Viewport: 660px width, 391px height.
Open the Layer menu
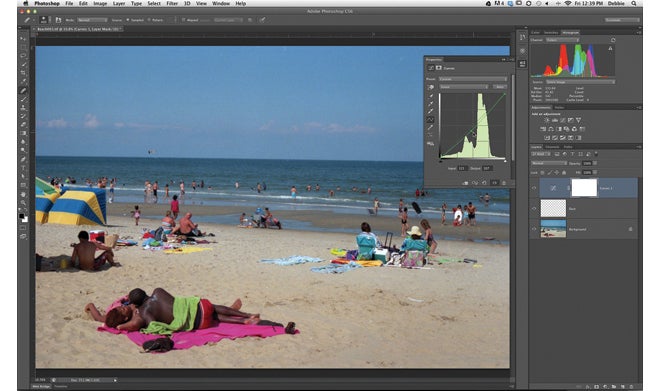coord(119,3)
